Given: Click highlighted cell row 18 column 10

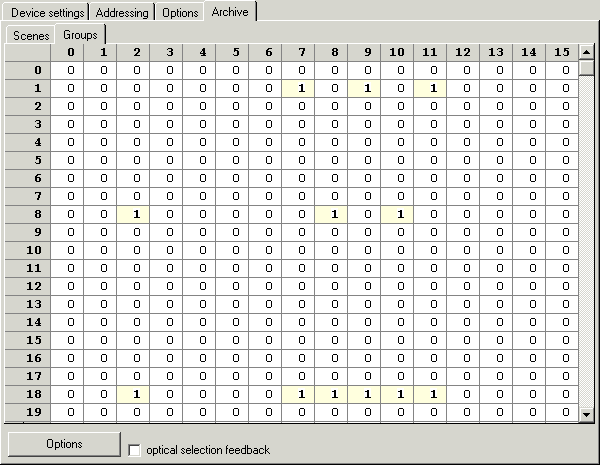Looking at the screenshot, I should point(397,394).
